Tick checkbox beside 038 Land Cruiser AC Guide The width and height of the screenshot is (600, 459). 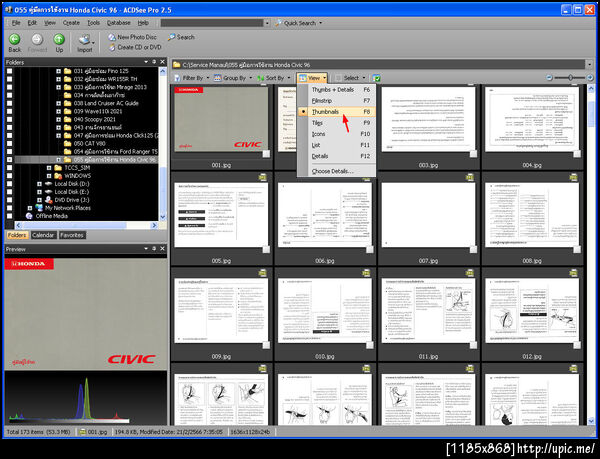[9, 104]
